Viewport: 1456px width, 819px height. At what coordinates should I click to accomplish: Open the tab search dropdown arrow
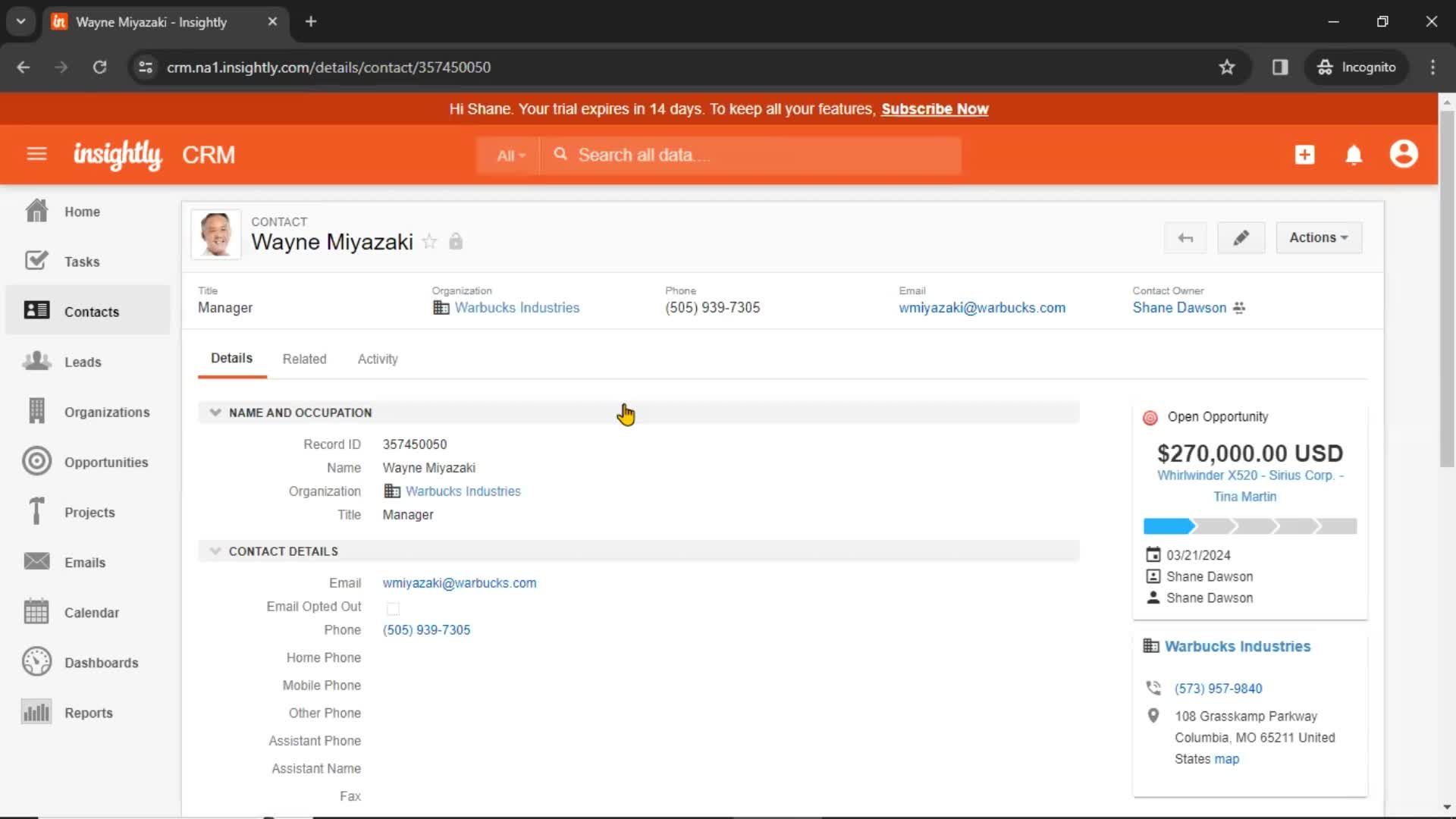tap(21, 21)
